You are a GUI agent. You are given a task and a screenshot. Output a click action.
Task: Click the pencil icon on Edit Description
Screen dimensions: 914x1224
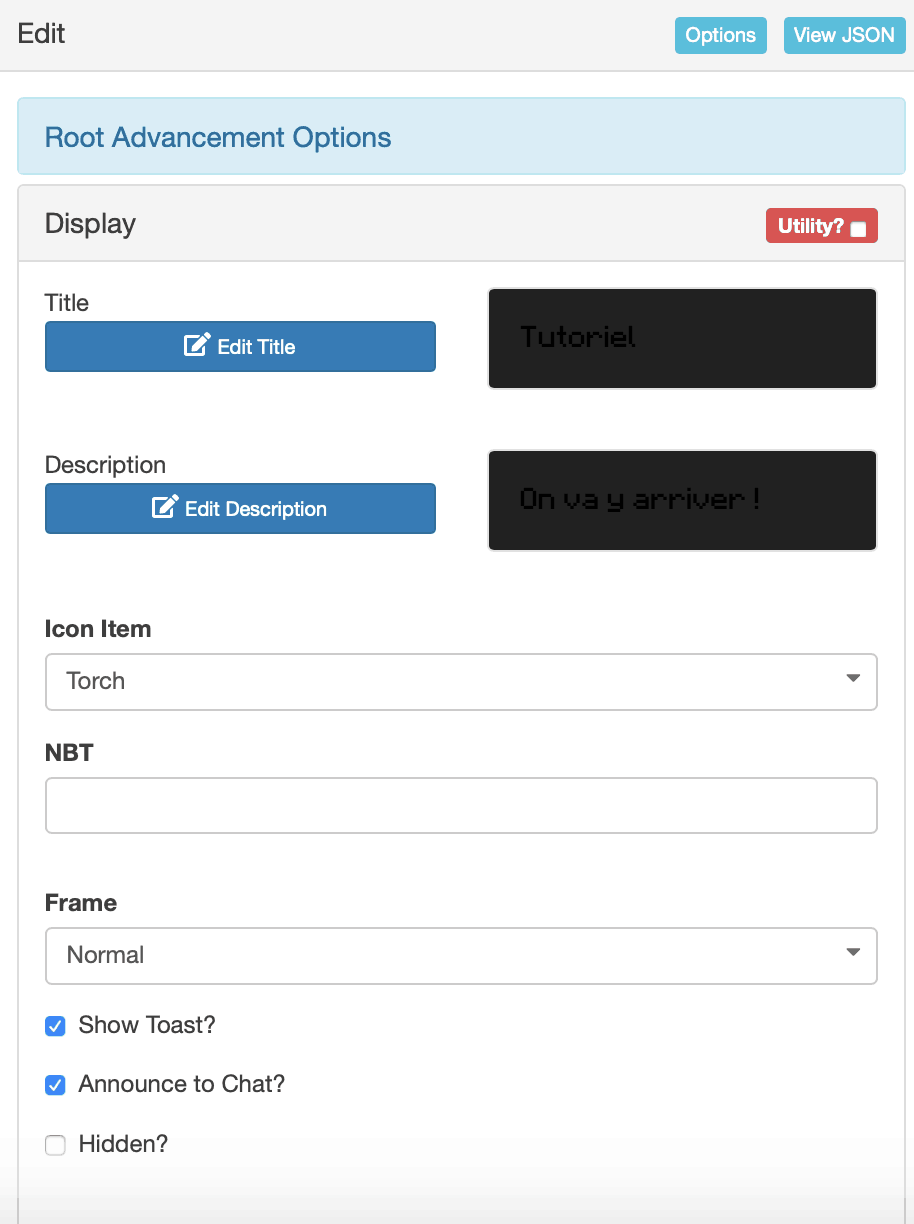(x=165, y=508)
